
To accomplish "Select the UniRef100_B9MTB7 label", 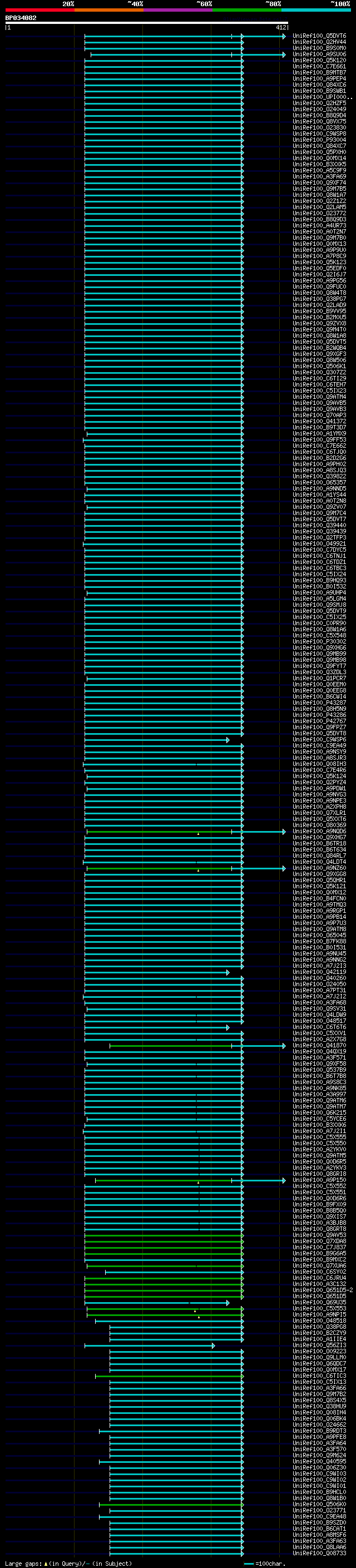I will click(x=319, y=72).
